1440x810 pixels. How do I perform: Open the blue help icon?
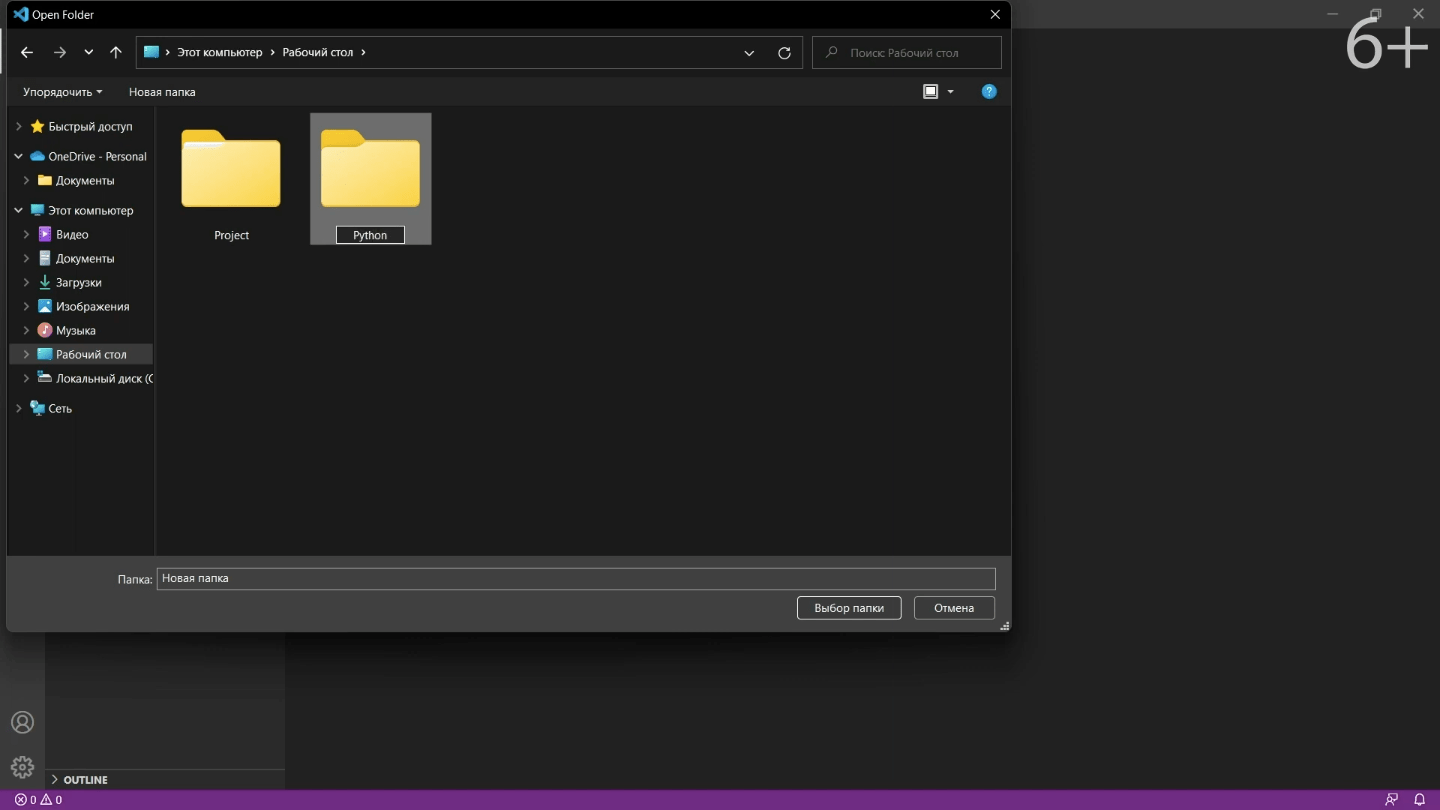click(x=989, y=92)
